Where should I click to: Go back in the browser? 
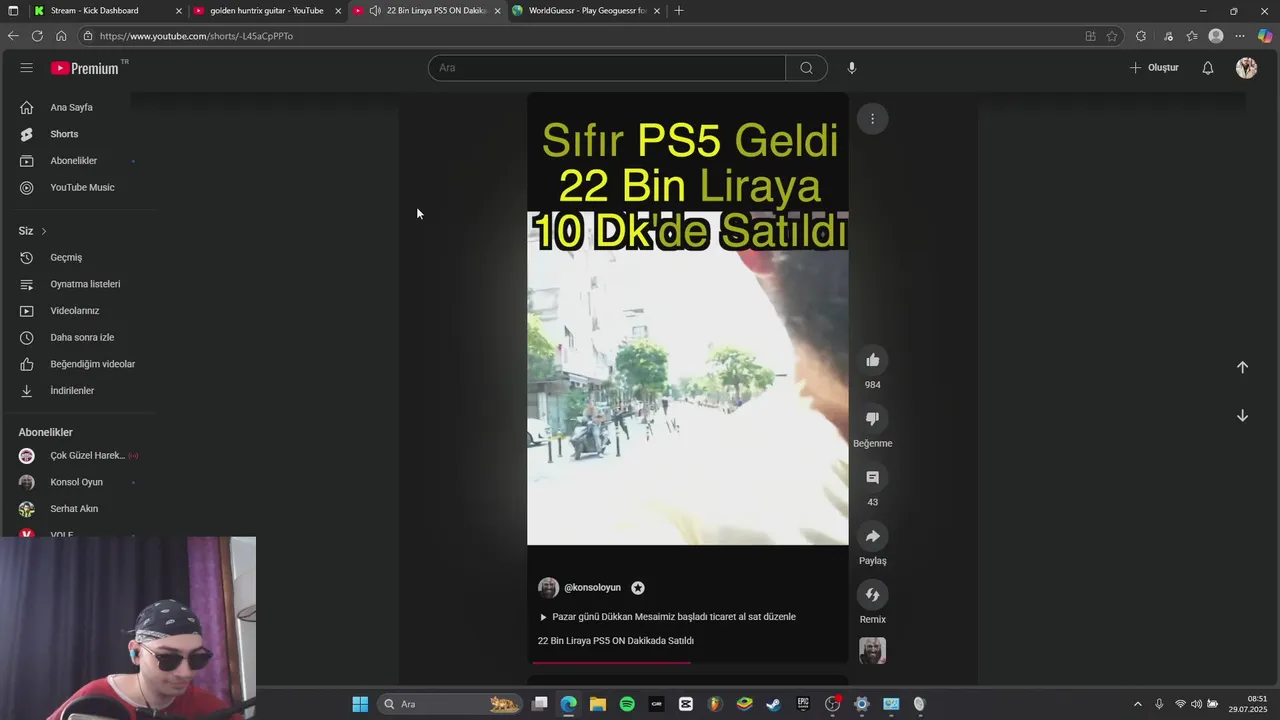[x=13, y=36]
